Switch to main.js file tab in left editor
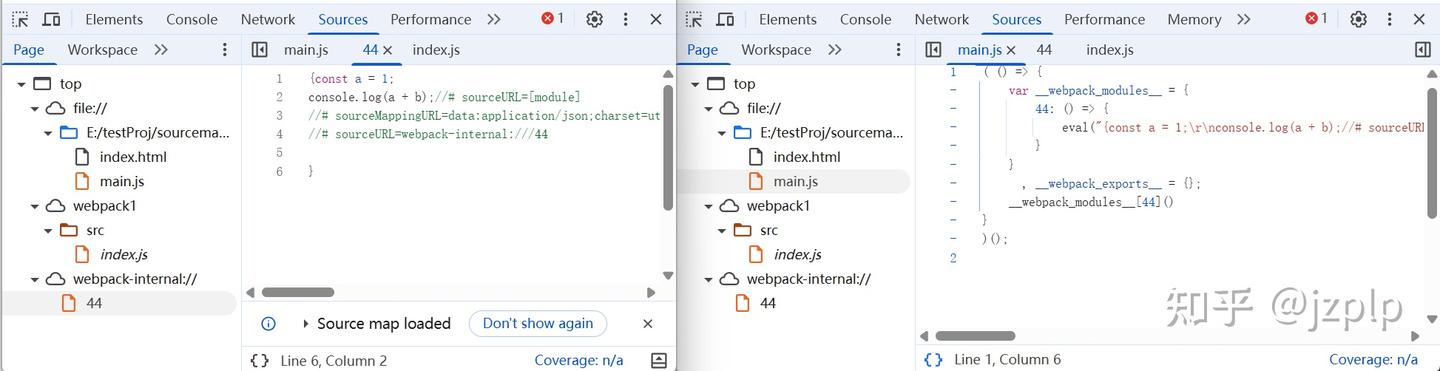This screenshot has height=371, width=1440. pos(306,50)
